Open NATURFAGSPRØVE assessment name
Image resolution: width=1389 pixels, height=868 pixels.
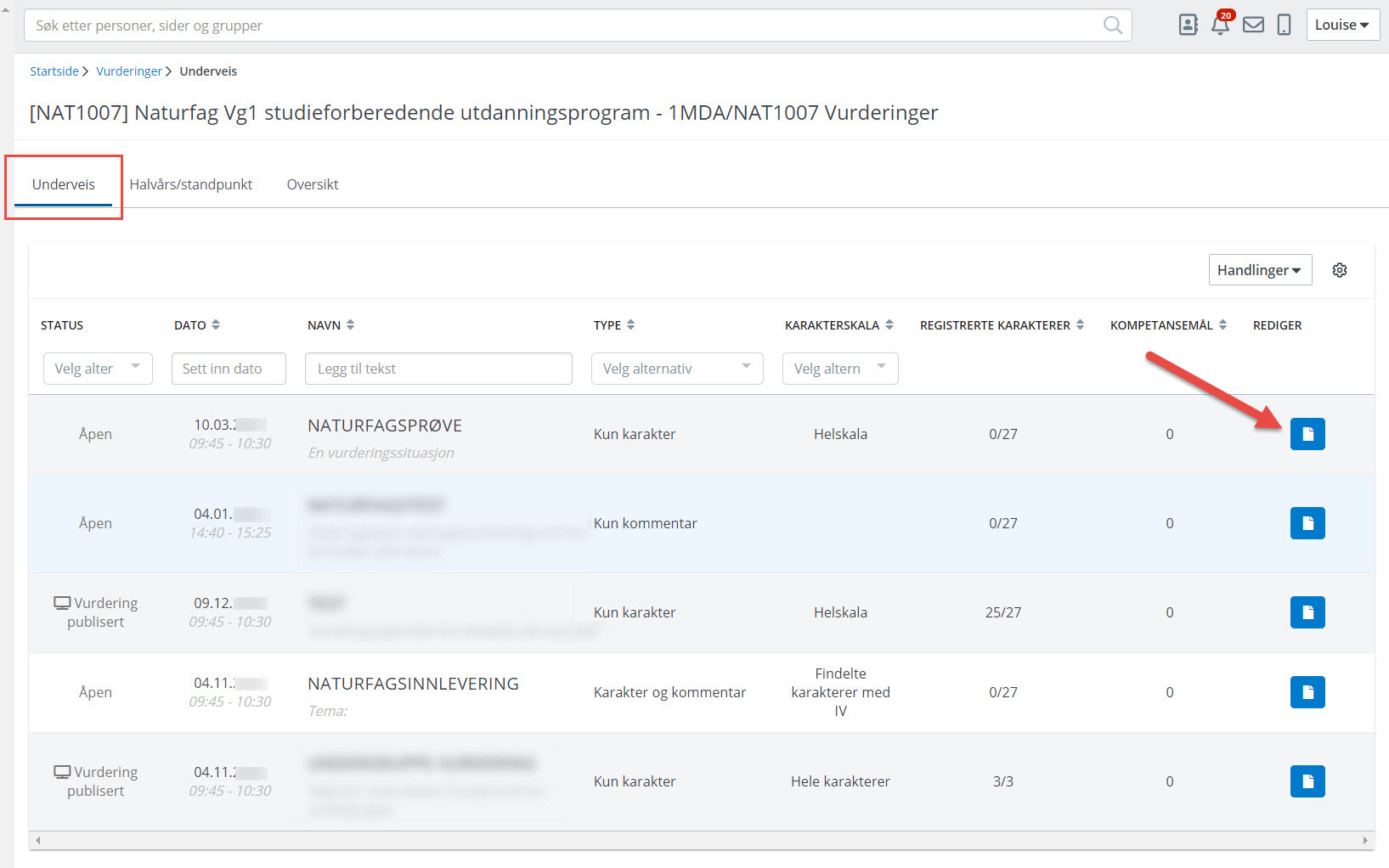(x=385, y=426)
